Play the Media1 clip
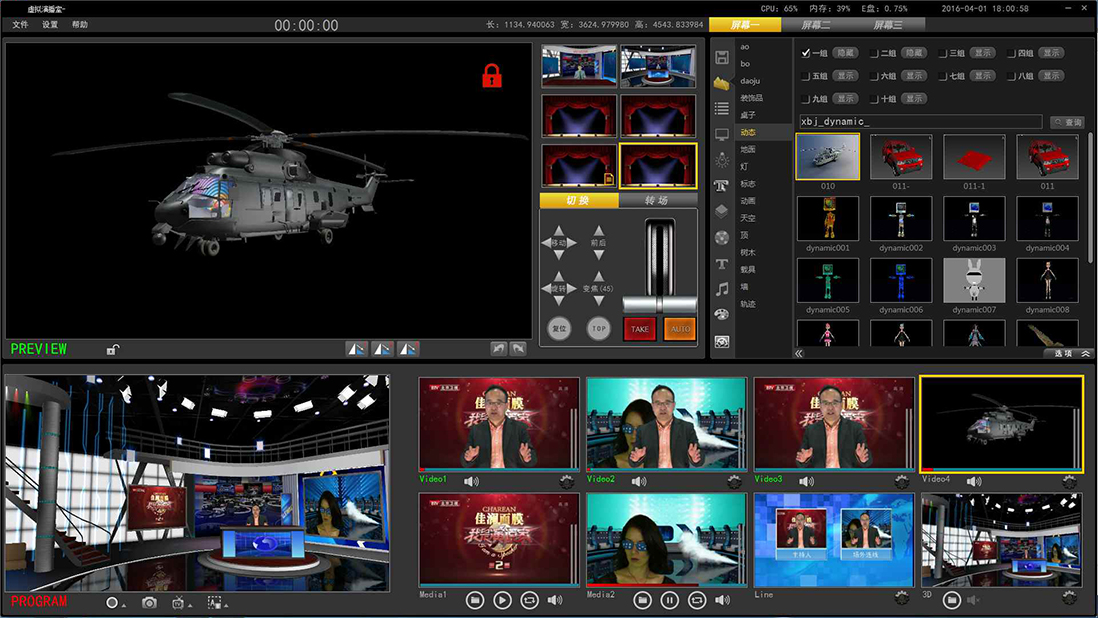Image resolution: width=1098 pixels, height=618 pixels. point(502,600)
